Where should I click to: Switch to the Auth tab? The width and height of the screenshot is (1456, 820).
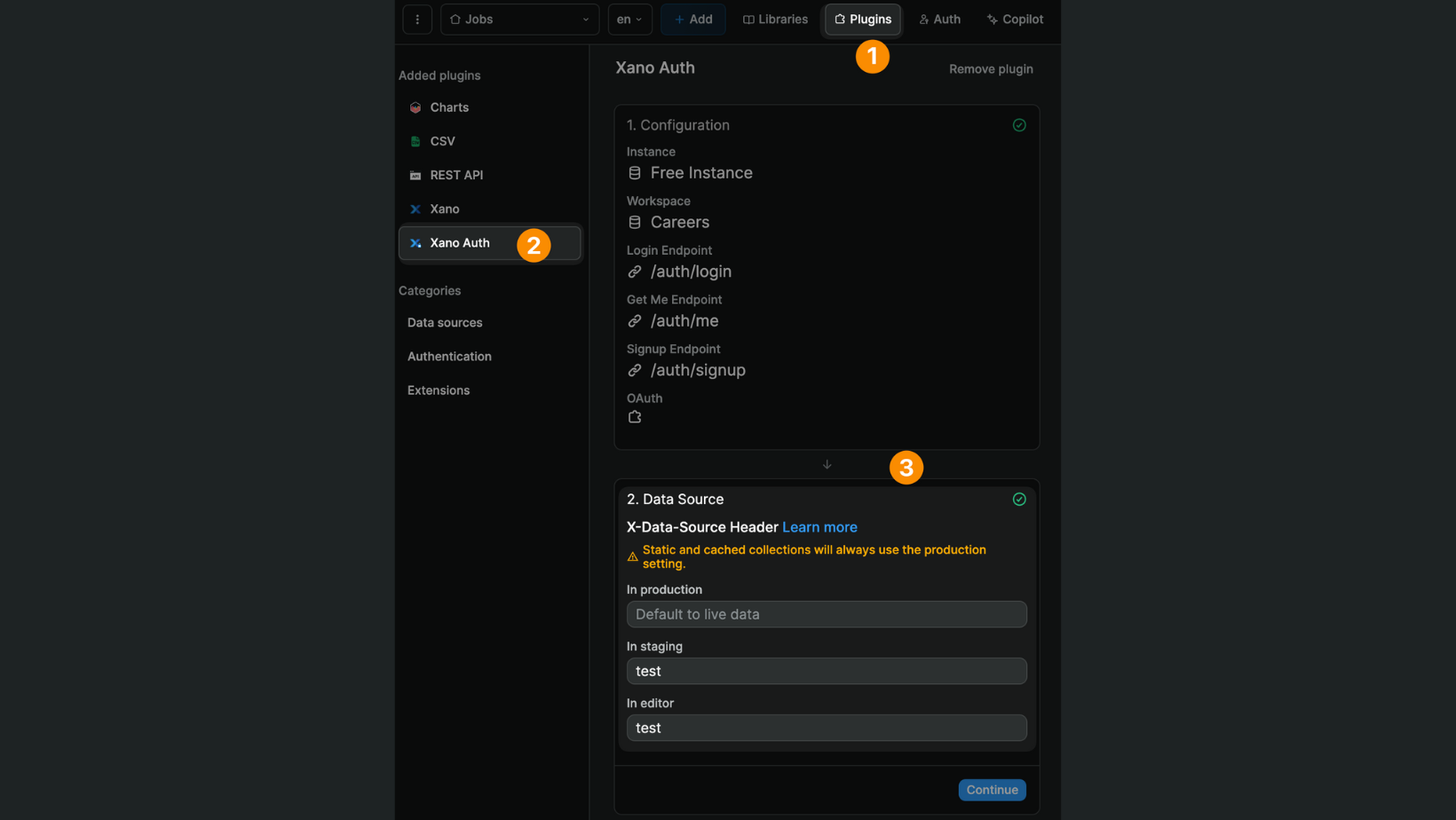[x=939, y=19]
